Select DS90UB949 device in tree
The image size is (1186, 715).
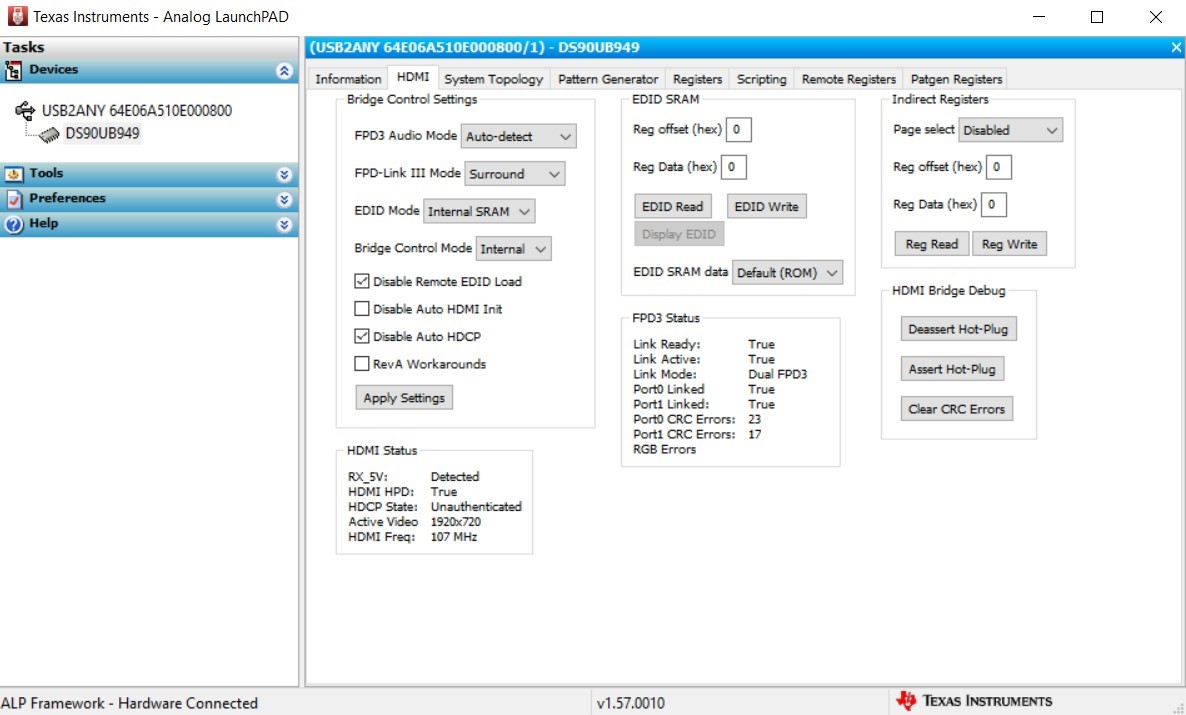(x=102, y=134)
